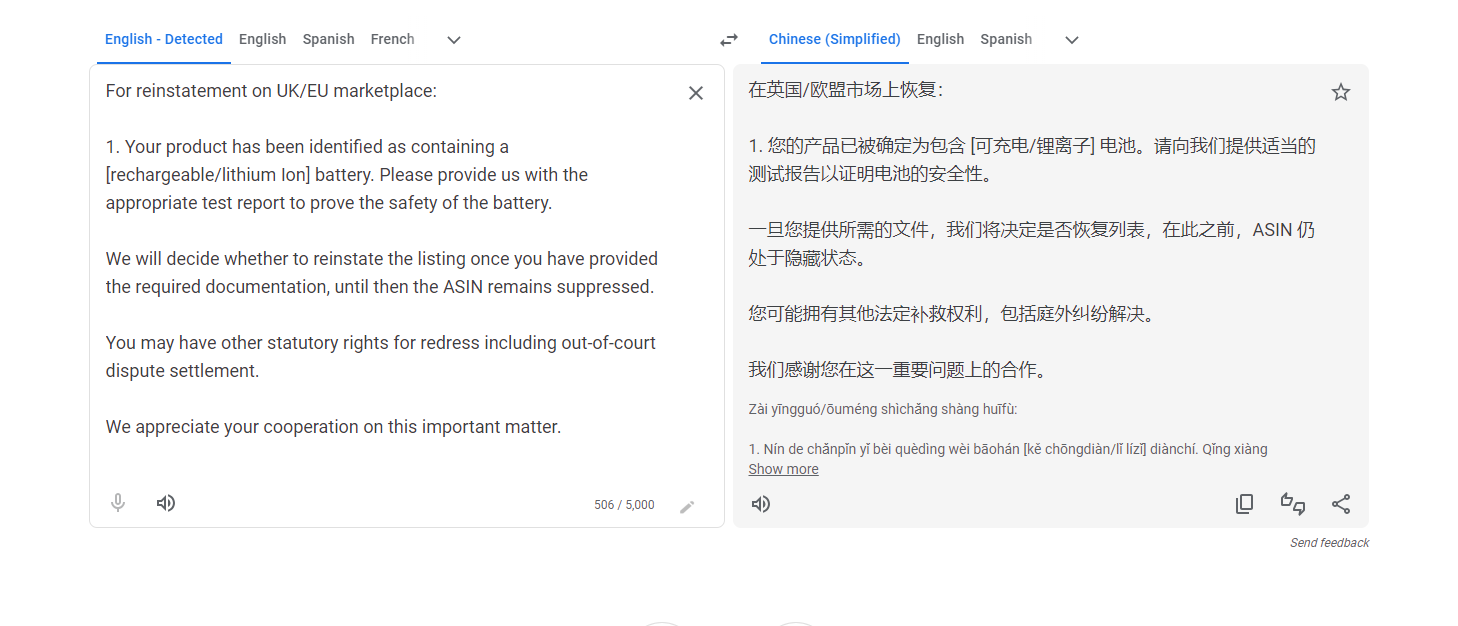
Task: Expand more target languages dropdown
Action: (1072, 40)
